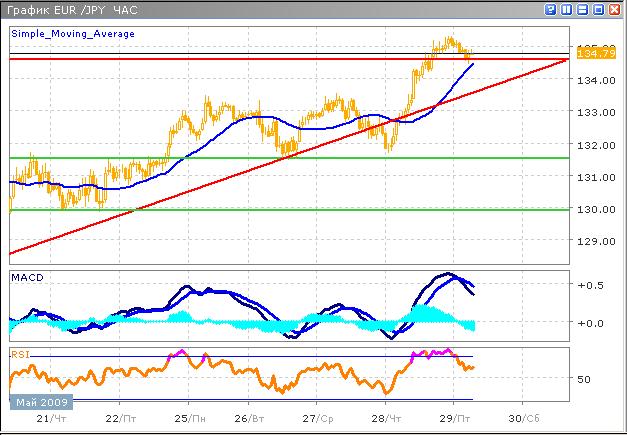The width and height of the screenshot is (627, 435).
Task: Click the +0.5 MACD scale value
Action: (x=592, y=284)
